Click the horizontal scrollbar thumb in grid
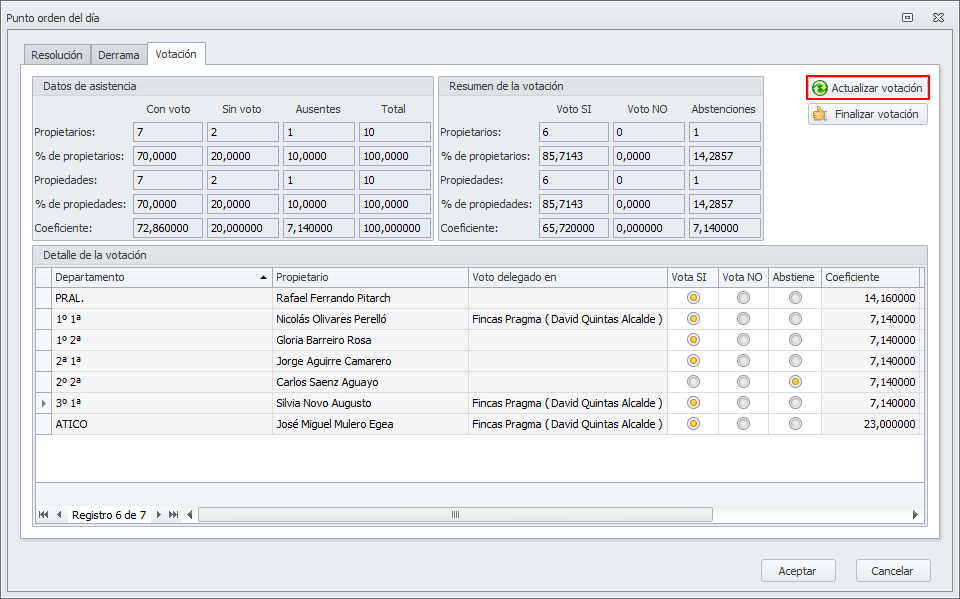Image resolution: width=960 pixels, height=599 pixels. coord(455,515)
